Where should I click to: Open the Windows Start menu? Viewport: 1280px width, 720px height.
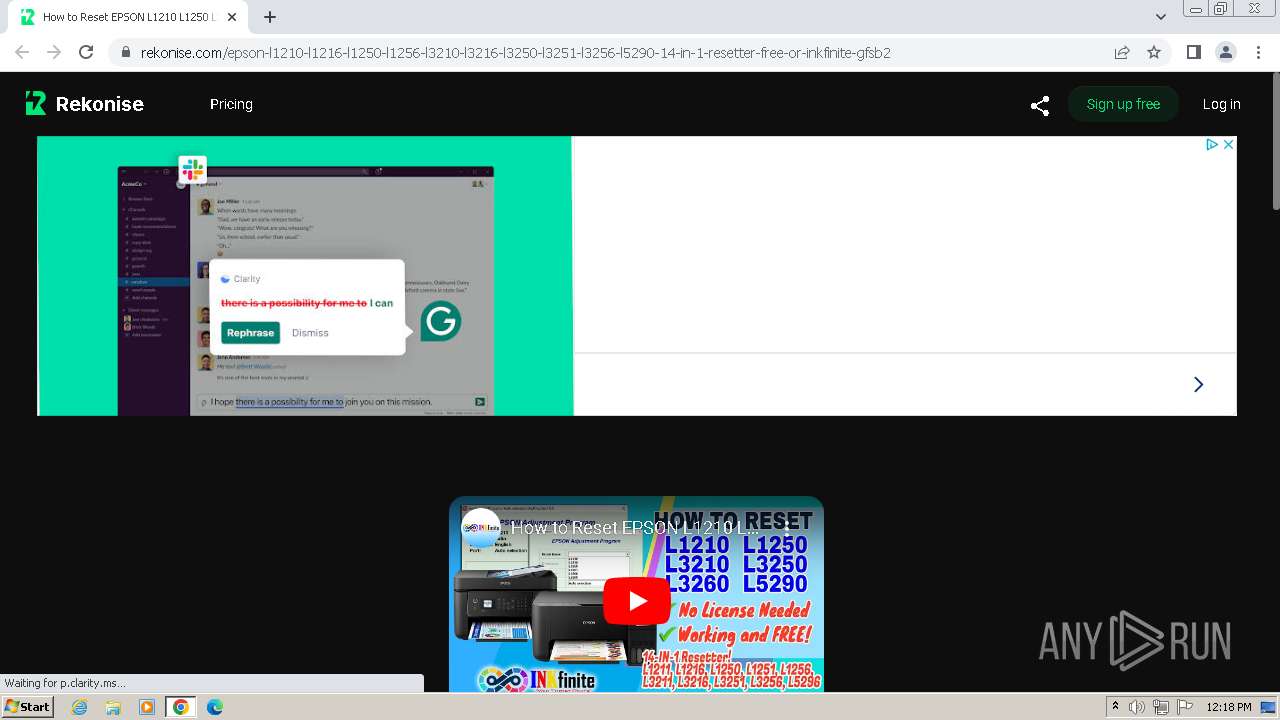click(x=27, y=707)
